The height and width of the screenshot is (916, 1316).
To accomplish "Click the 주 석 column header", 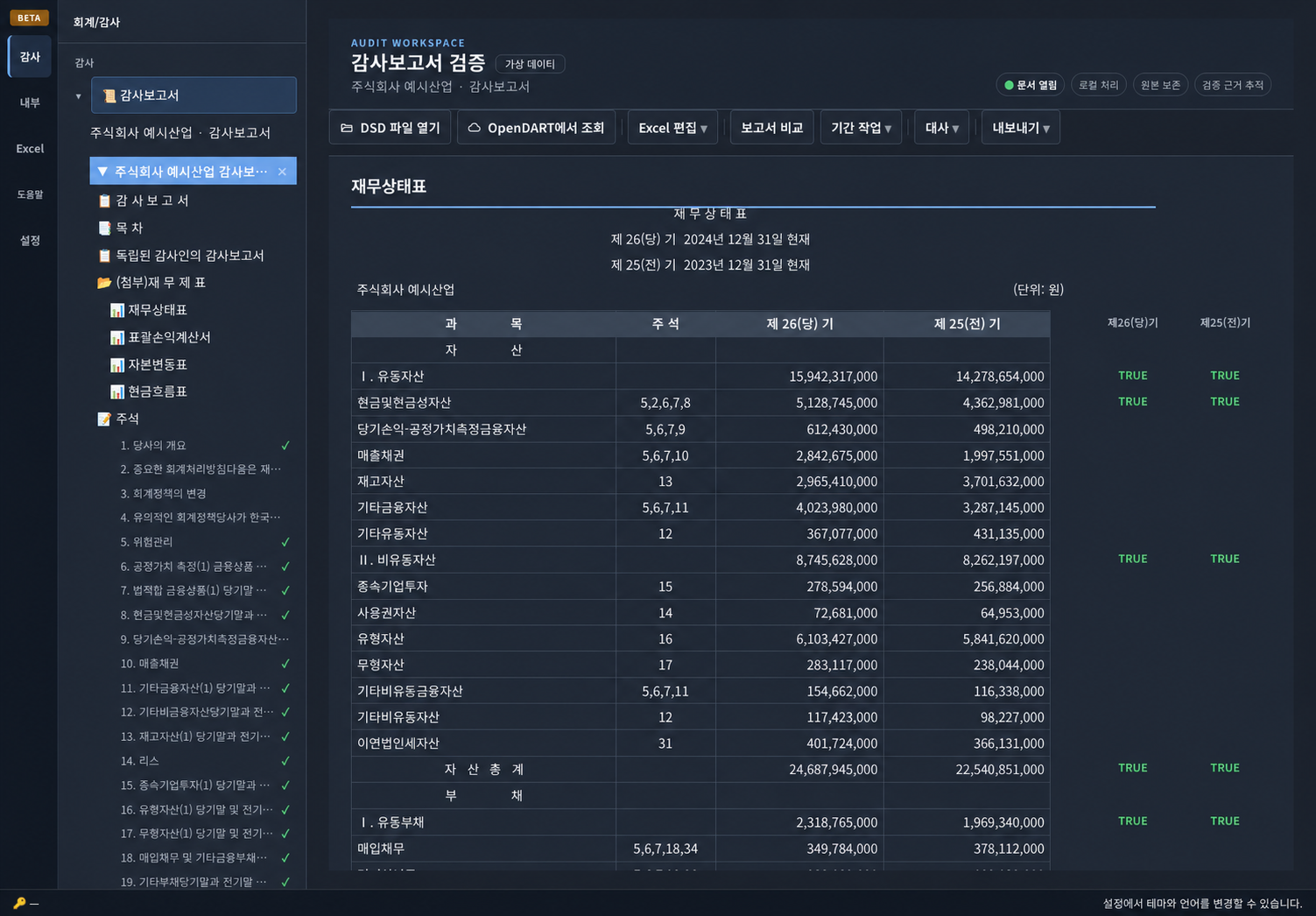I will pos(665,324).
